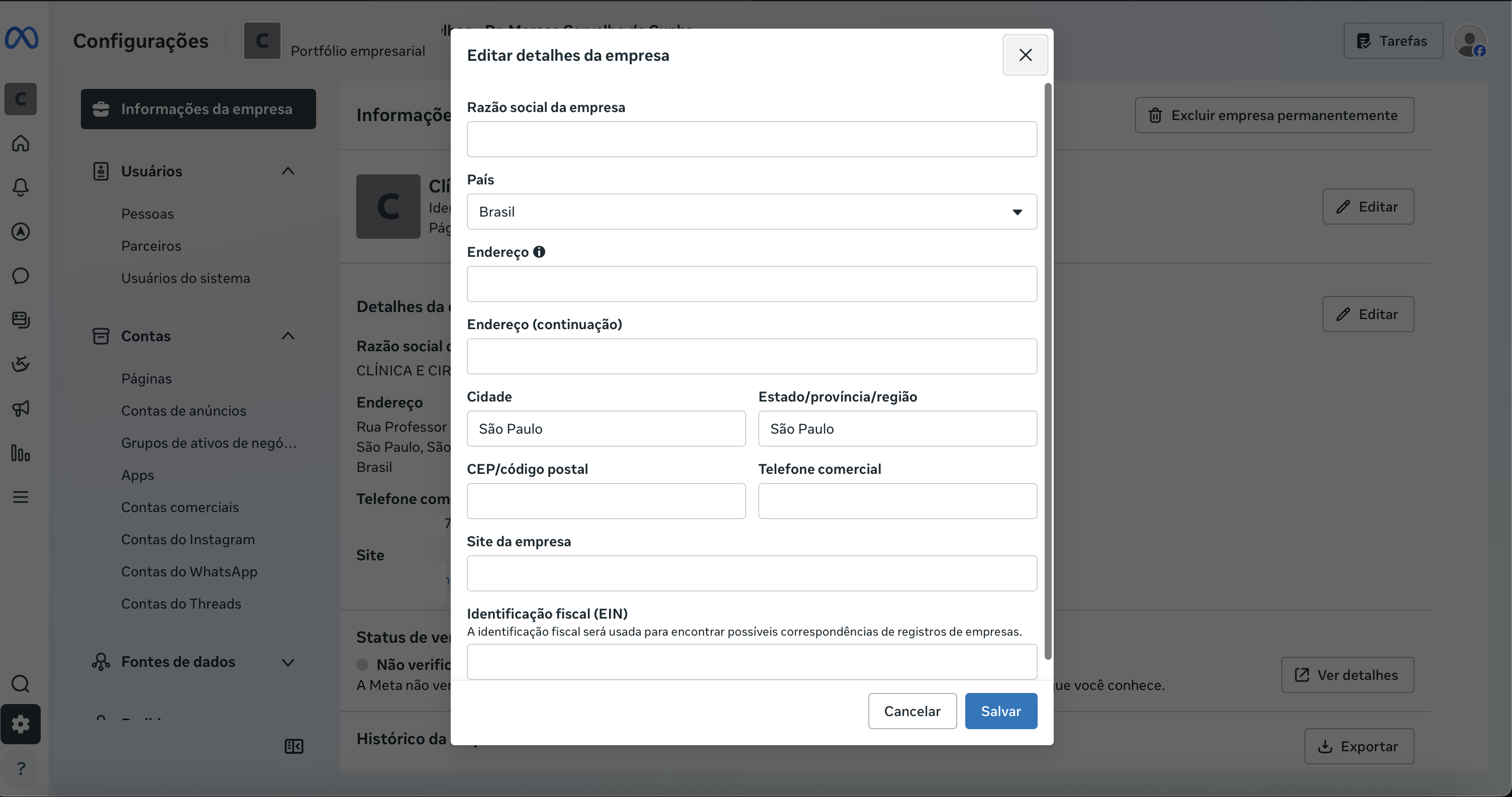The height and width of the screenshot is (797, 1512).
Task: Open the Help question mark button
Action: (21, 768)
